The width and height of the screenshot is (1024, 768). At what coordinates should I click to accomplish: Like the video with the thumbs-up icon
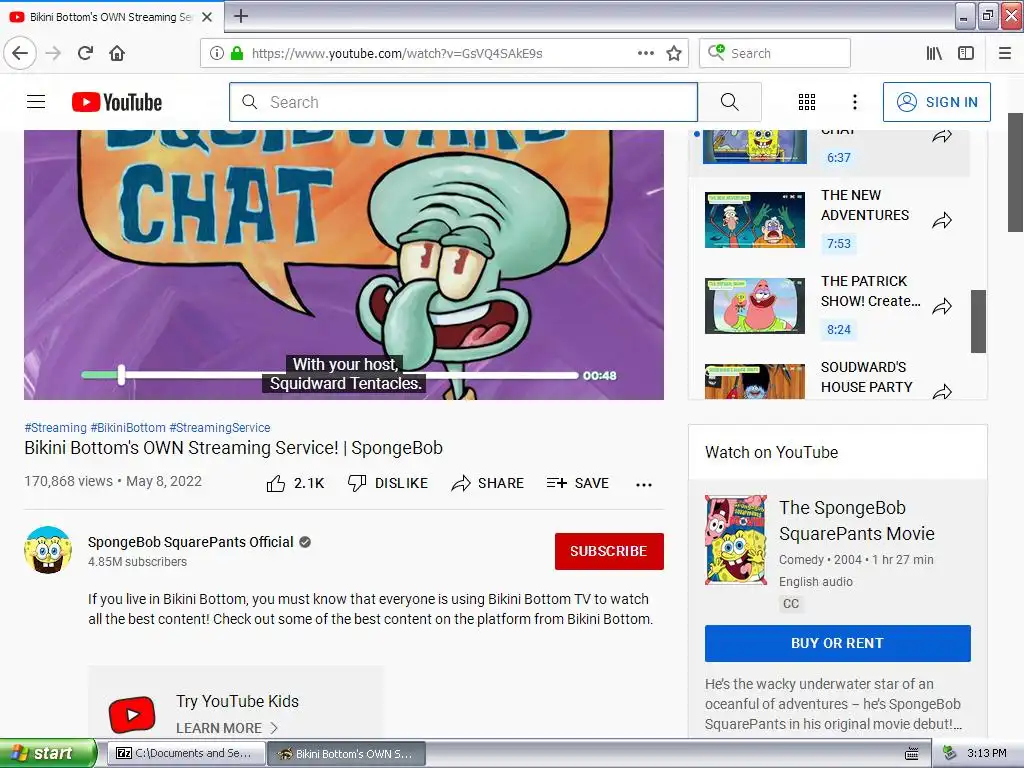tap(276, 483)
